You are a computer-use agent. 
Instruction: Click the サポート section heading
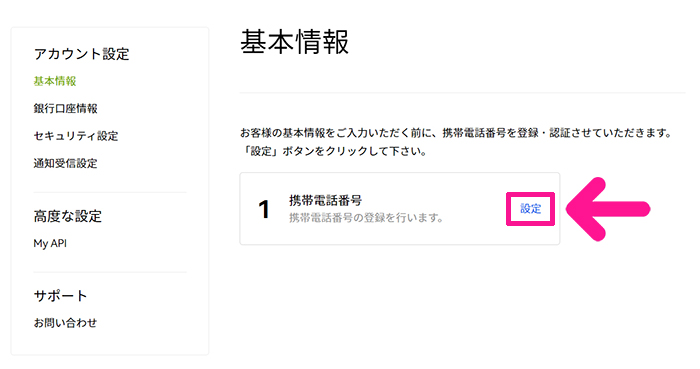point(60,295)
